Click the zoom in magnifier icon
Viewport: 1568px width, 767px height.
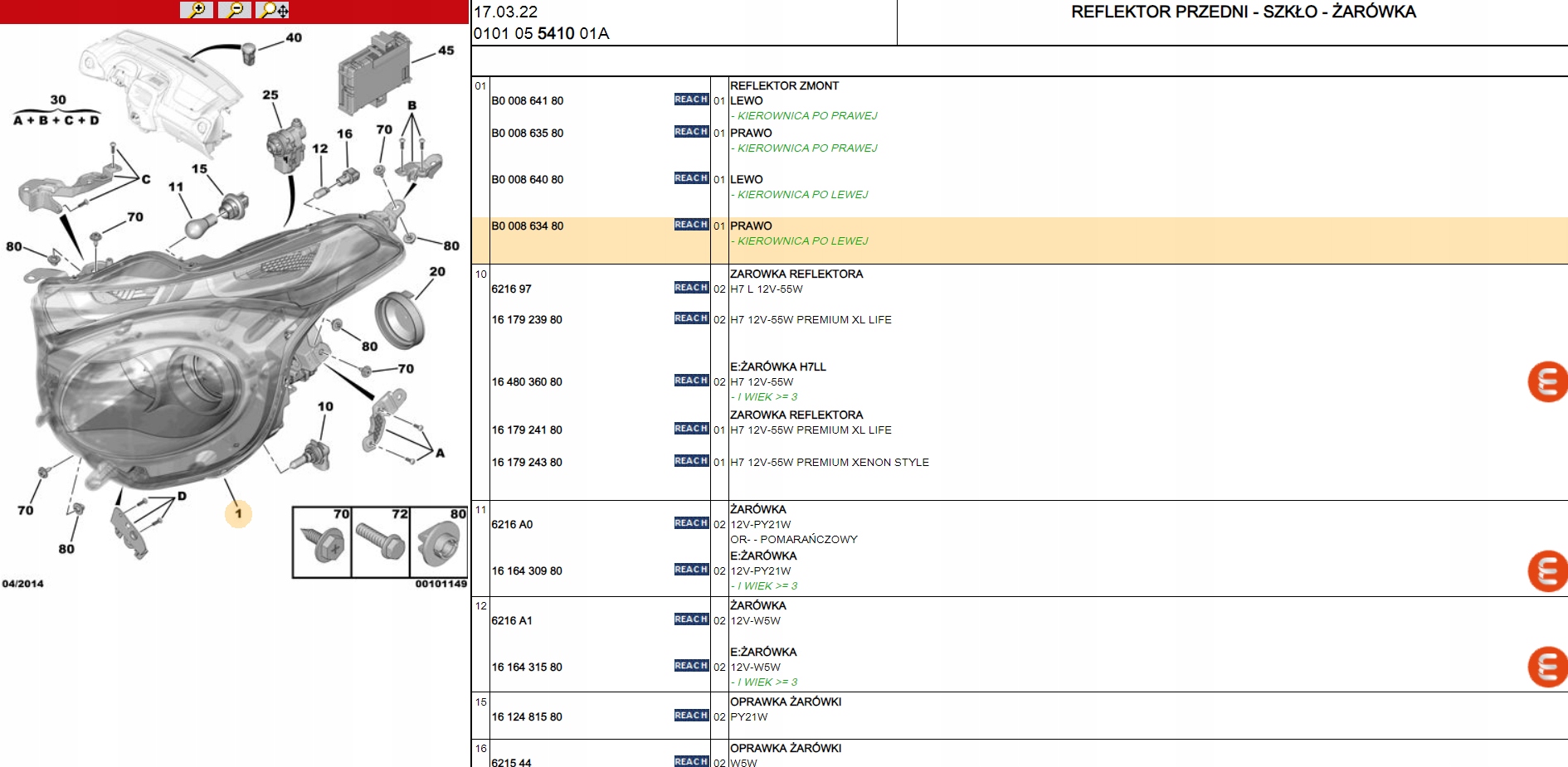click(197, 10)
